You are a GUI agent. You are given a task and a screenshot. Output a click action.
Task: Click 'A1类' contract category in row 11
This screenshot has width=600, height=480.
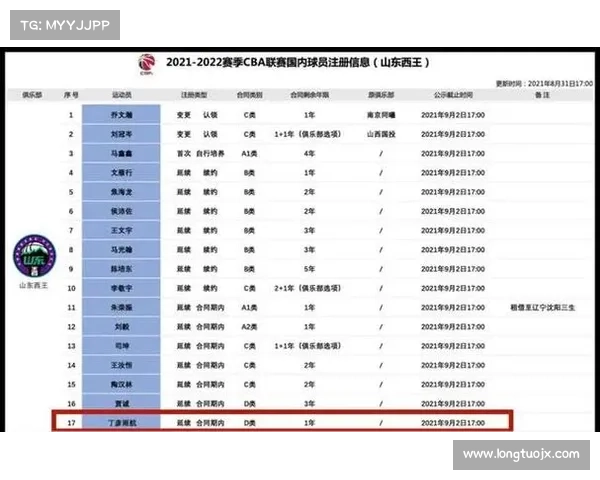(249, 307)
